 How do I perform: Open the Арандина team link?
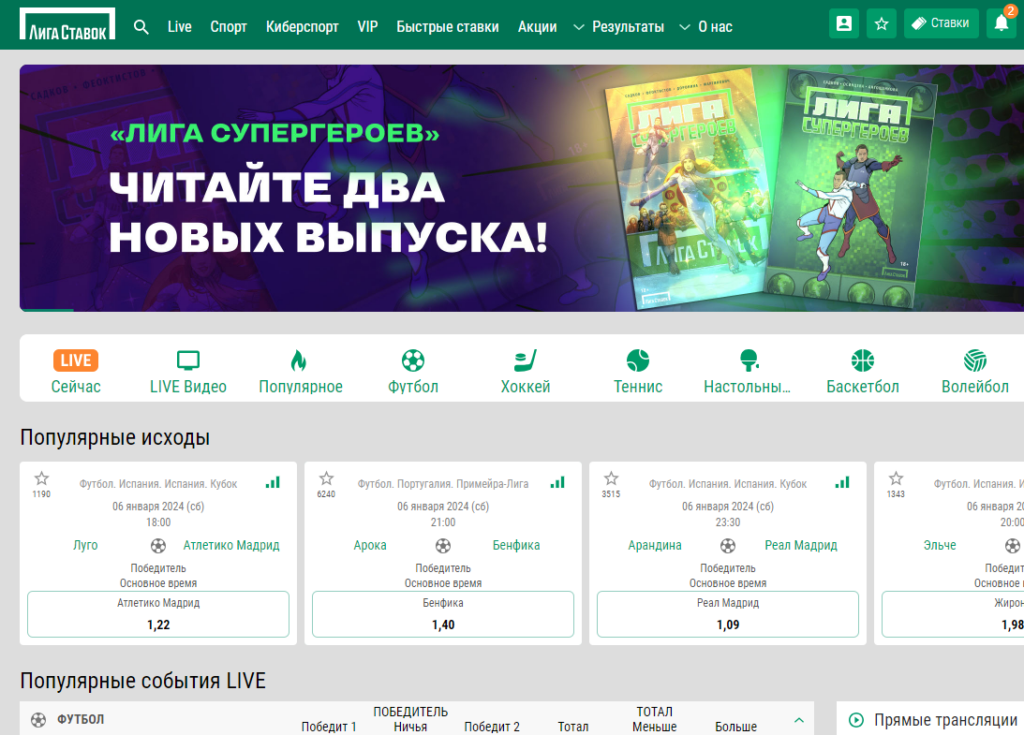tap(654, 545)
